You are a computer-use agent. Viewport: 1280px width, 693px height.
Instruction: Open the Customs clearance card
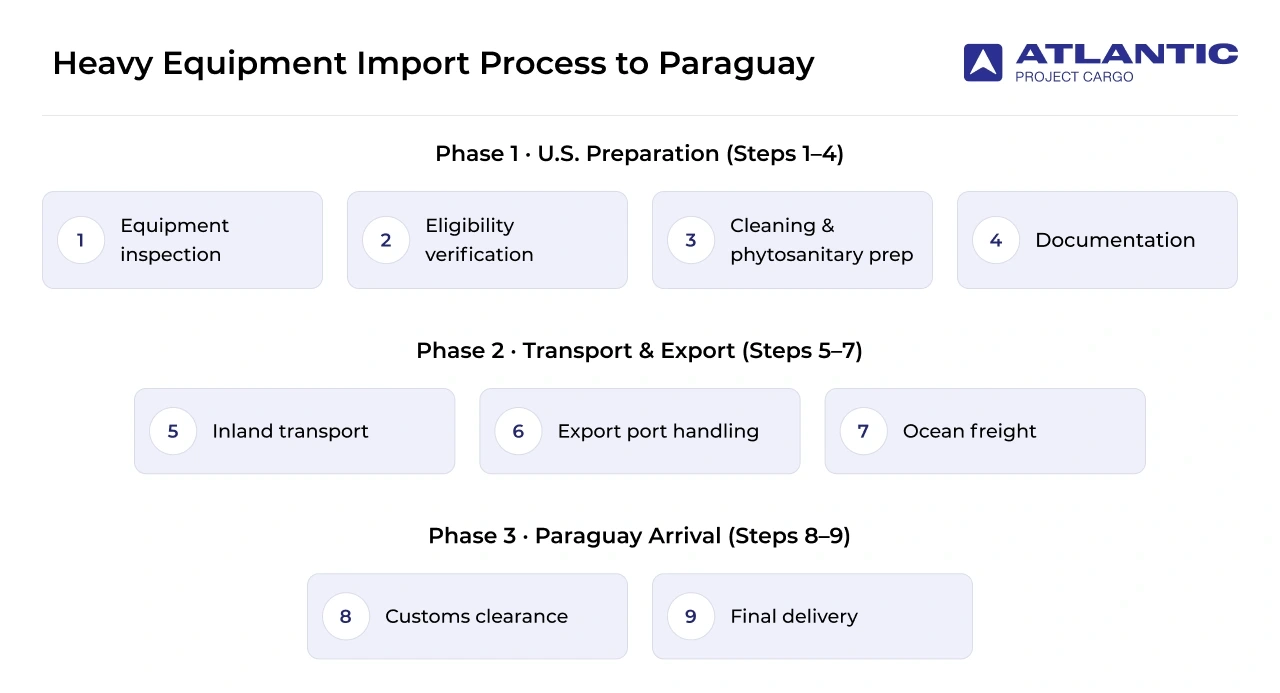[467, 616]
